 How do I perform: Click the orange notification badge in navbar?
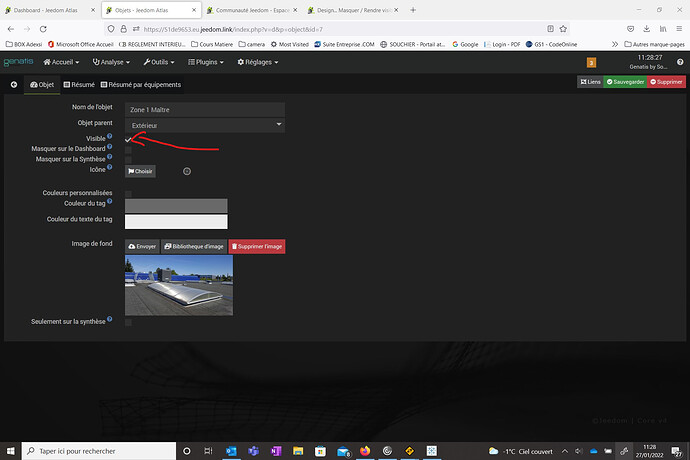(x=591, y=63)
